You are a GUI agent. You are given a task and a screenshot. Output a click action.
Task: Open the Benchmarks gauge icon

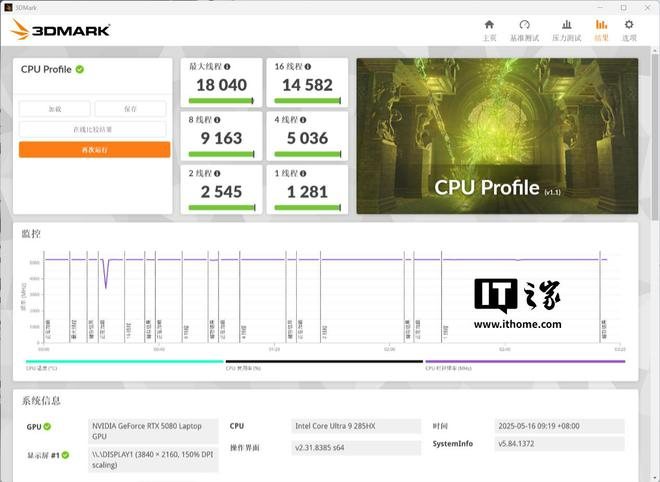click(x=524, y=25)
